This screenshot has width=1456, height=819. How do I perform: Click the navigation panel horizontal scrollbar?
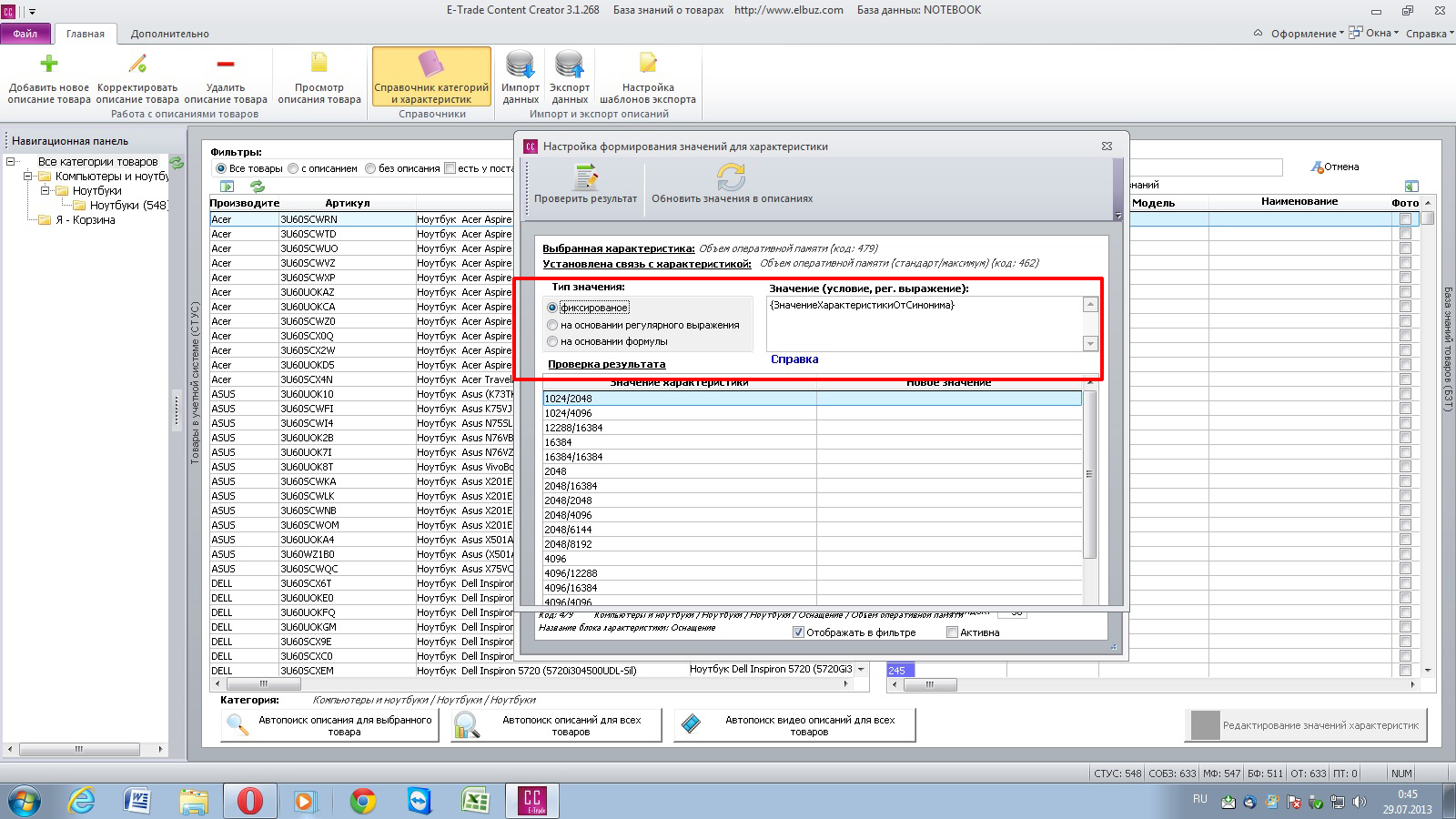click(86, 749)
